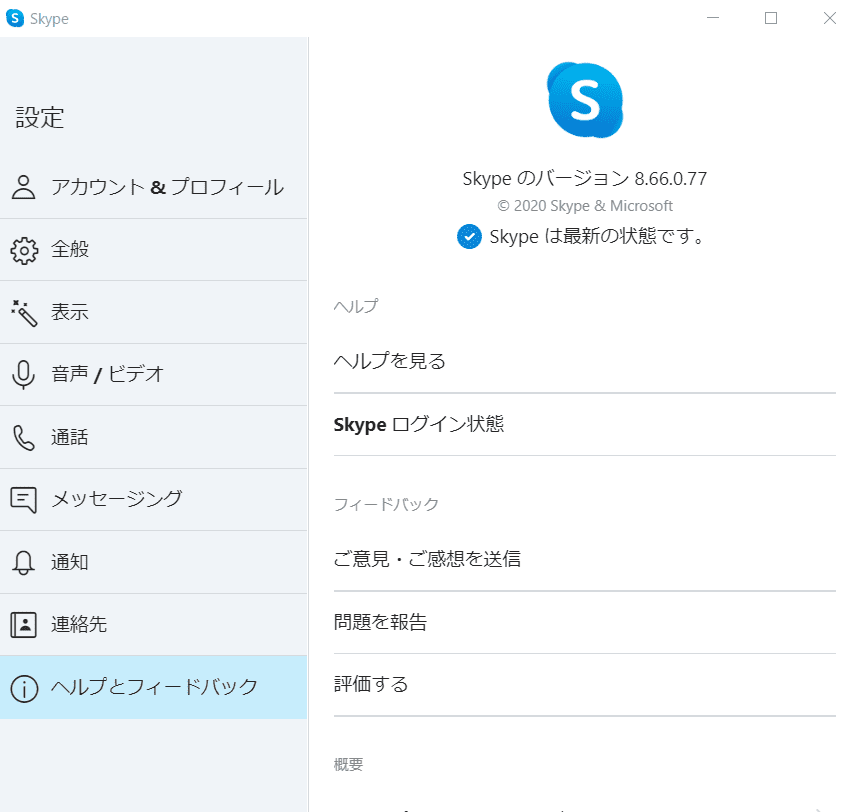Click the Skype icon in the title bar
The image size is (855, 812).
click(x=15, y=18)
